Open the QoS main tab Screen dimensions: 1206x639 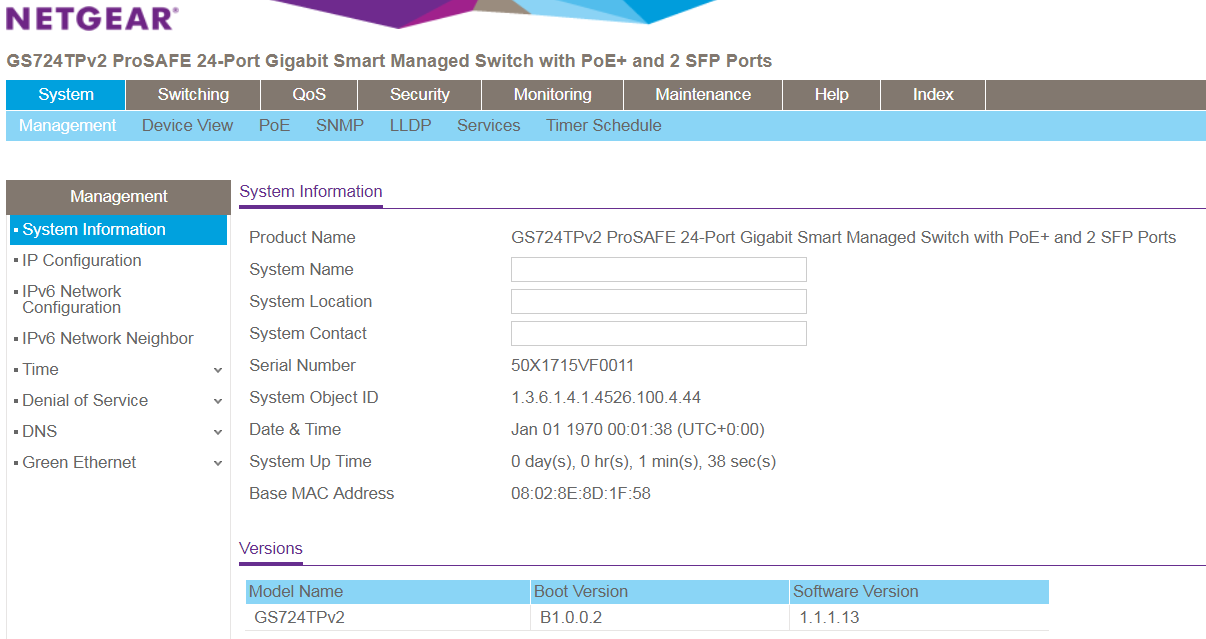[309, 95]
